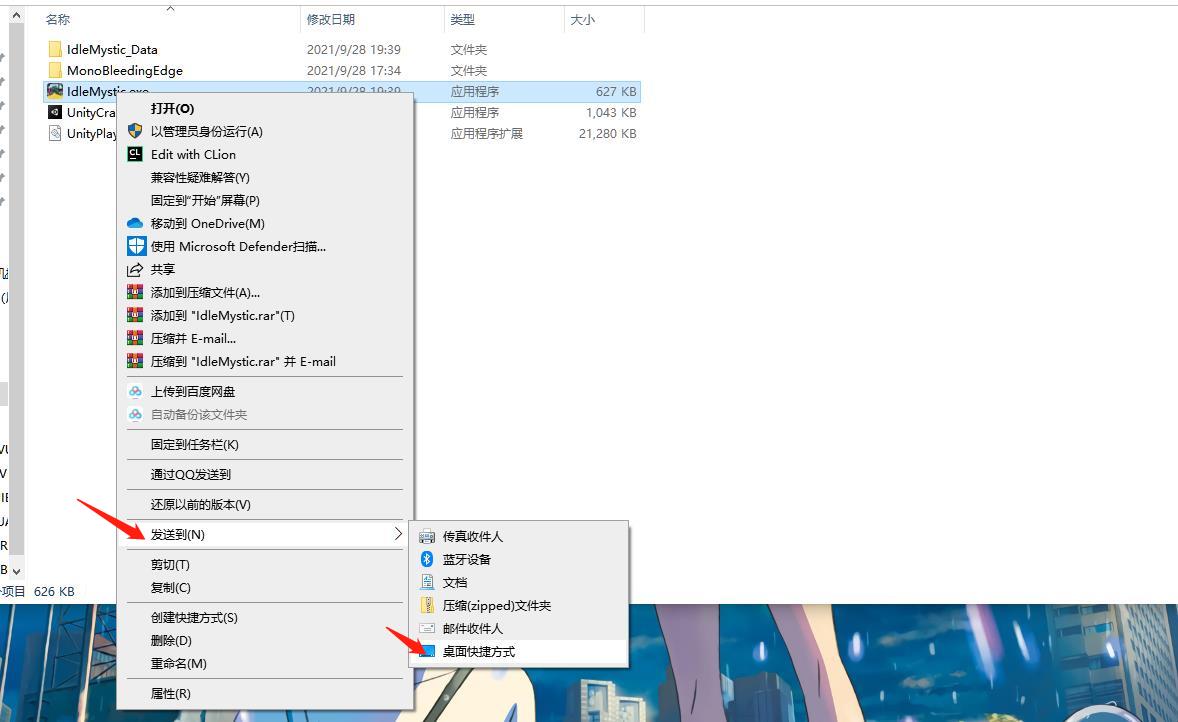Click the fax icon beside 传真收件人
Viewport: 1178px width, 722px height.
pos(427,536)
